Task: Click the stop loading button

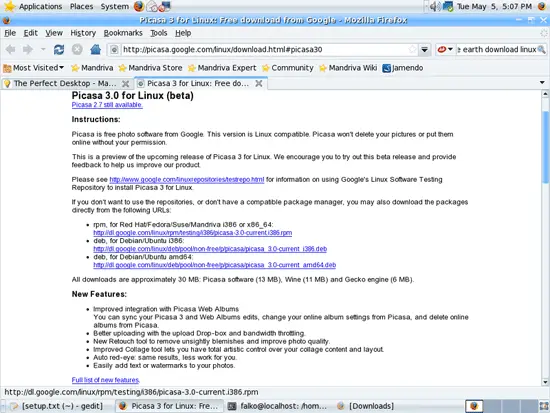Action: (x=77, y=49)
